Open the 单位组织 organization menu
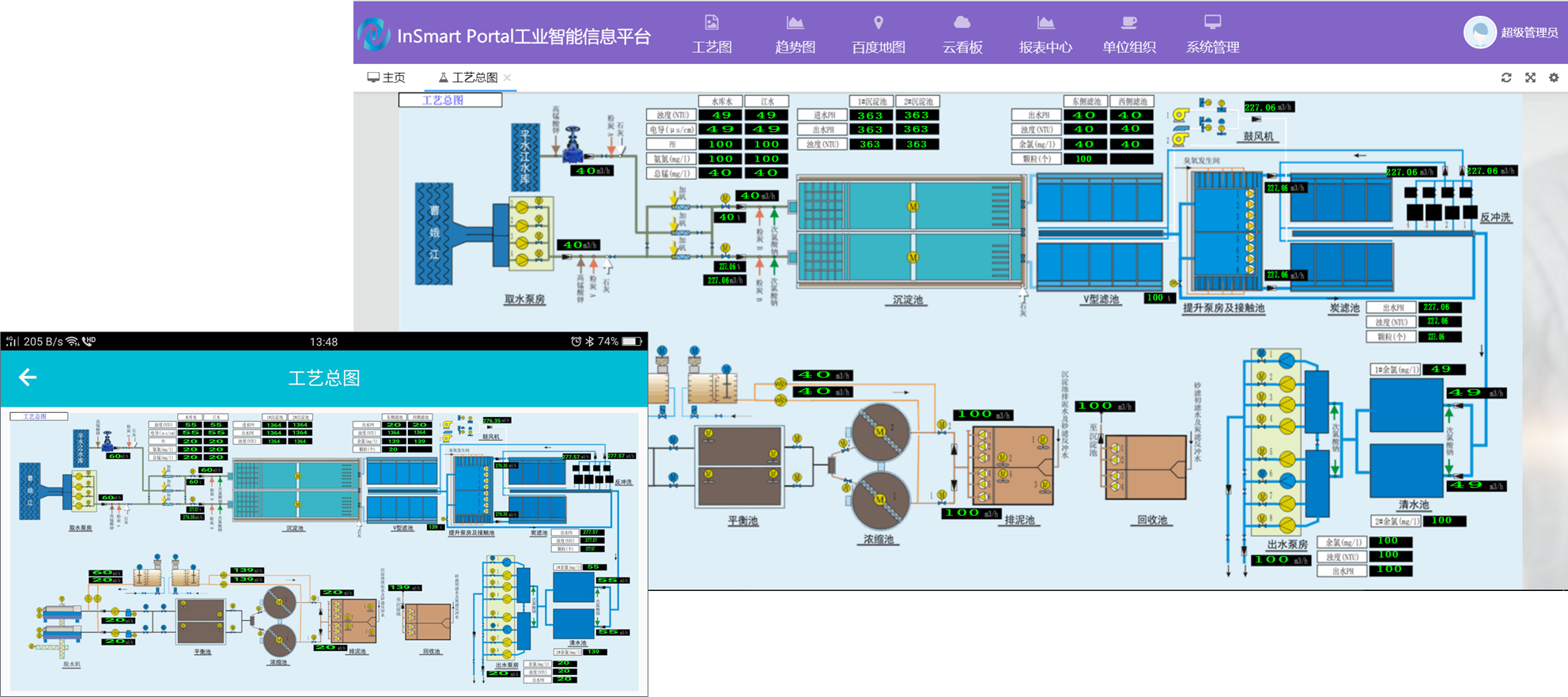The image size is (1568, 697). pos(1129,34)
